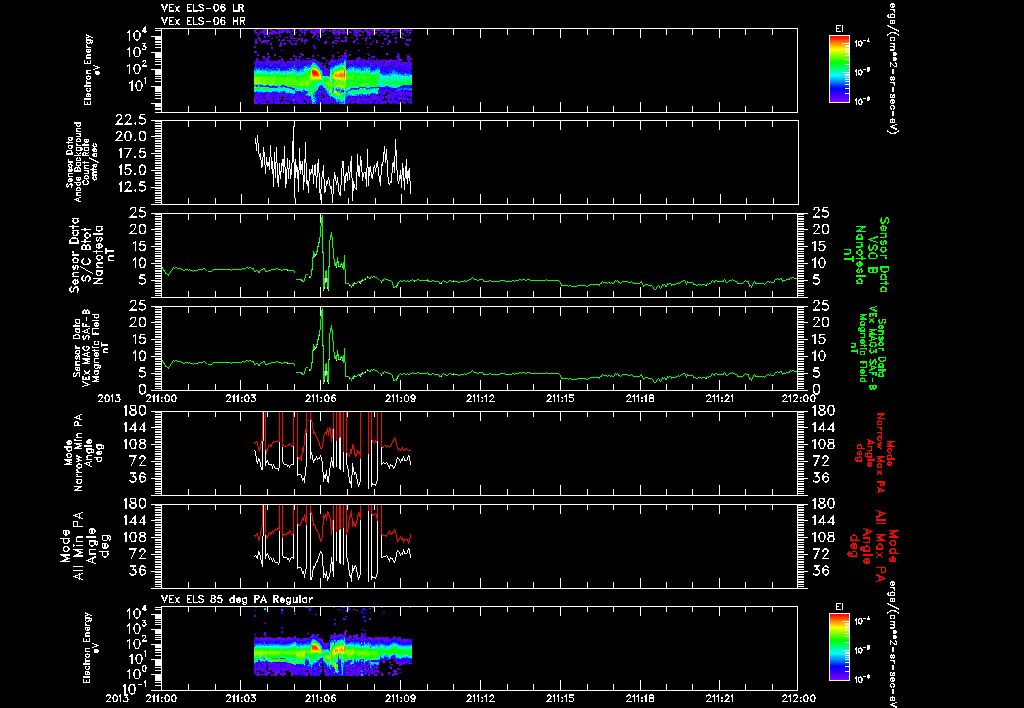This screenshot has height=708, width=1024.
Task: Click "211:03" on the middle time axis
Action: pos(241,398)
